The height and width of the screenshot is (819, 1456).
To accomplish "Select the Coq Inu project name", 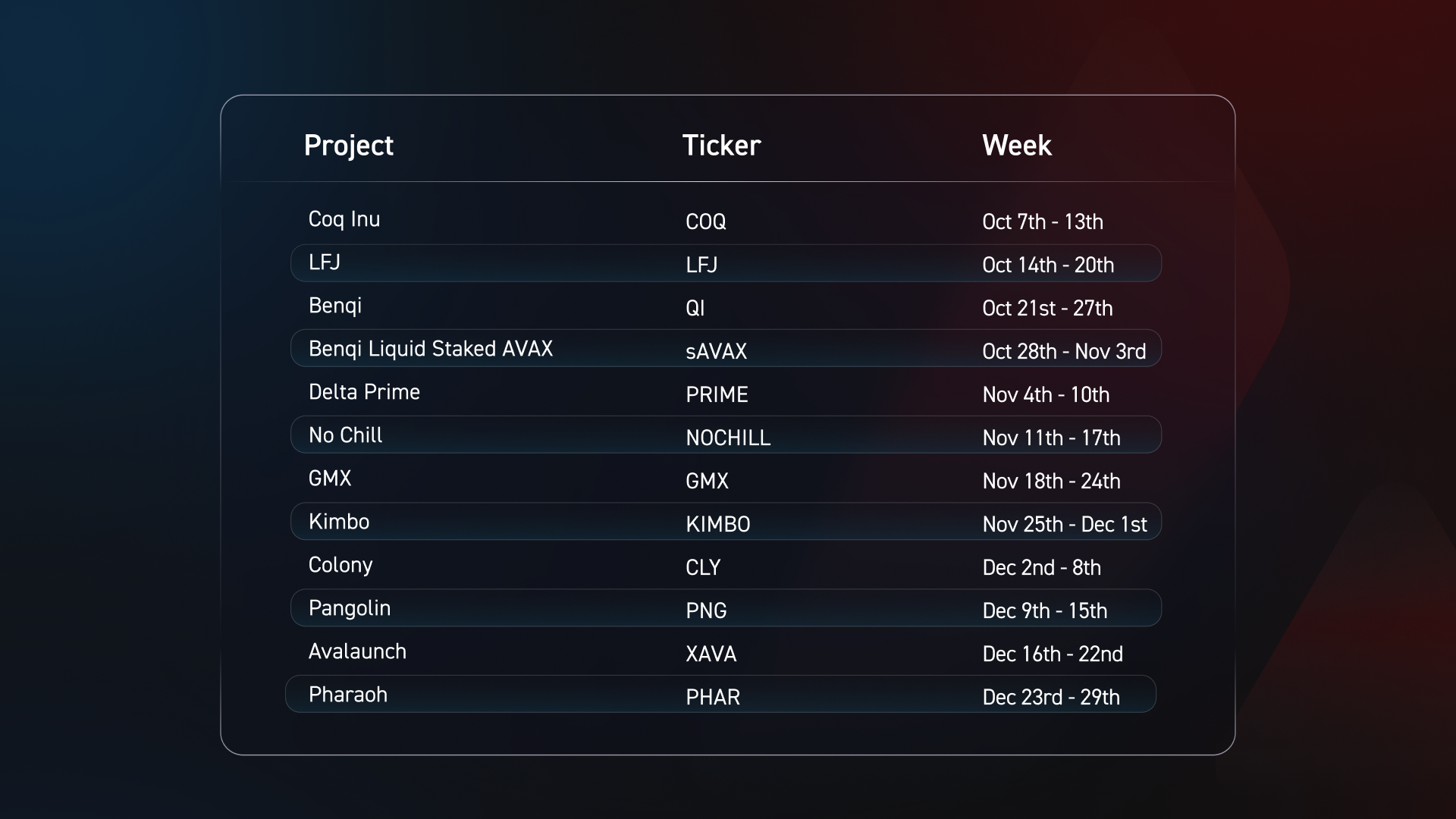I will (344, 219).
